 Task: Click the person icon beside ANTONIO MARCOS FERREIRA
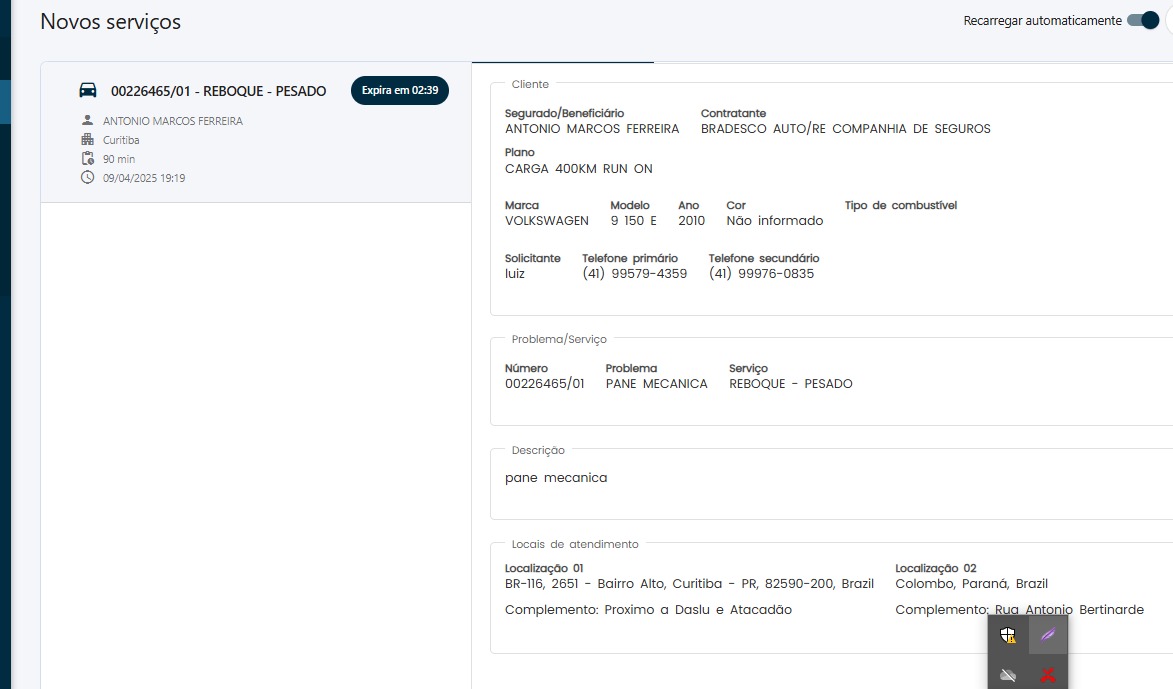88,120
